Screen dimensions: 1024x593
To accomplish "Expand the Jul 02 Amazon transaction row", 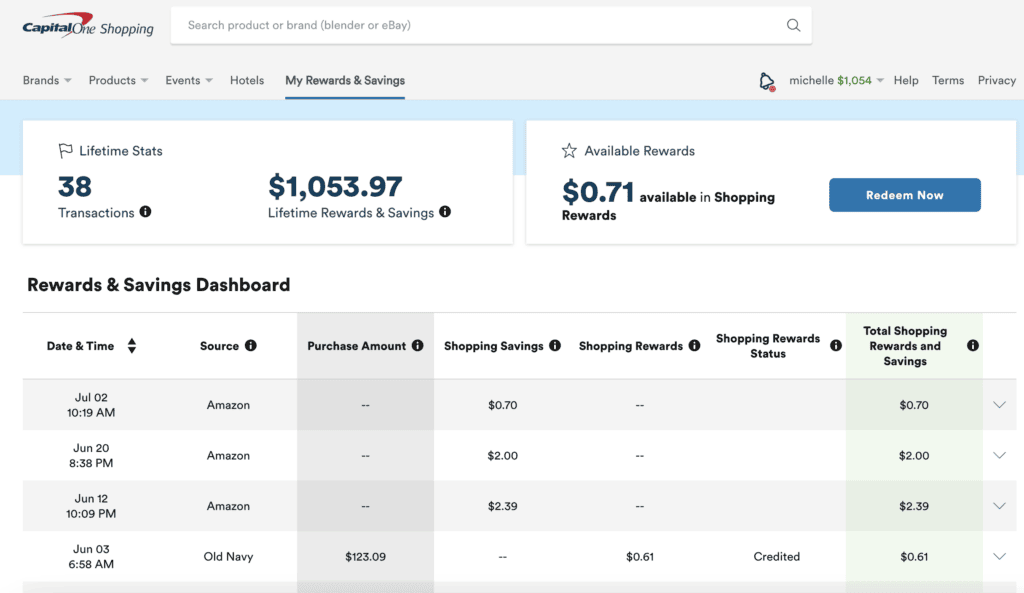I will (998, 405).
